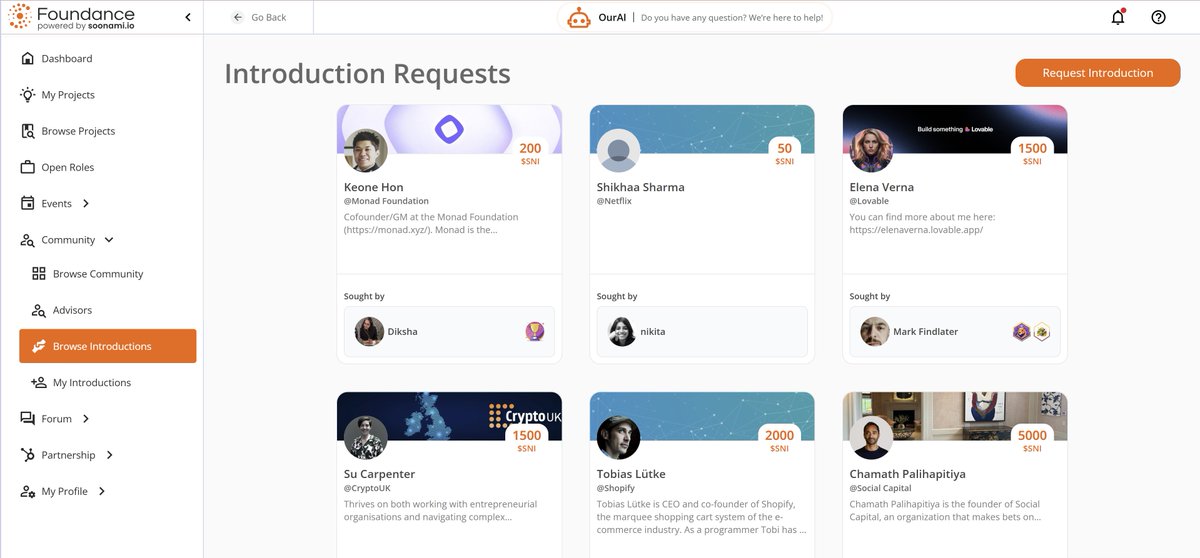Click the My Introductions add-person icon

(x=39, y=383)
